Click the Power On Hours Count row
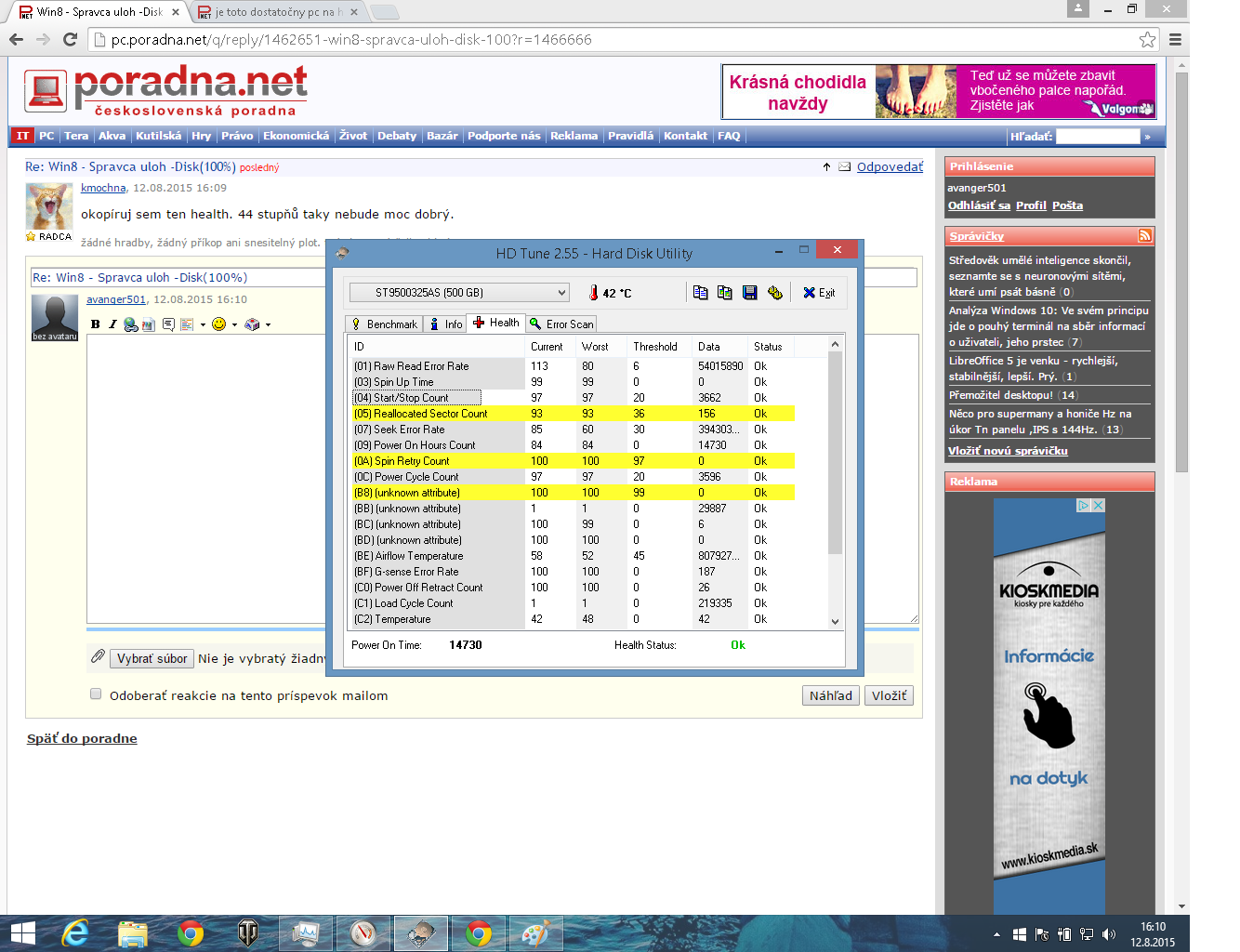 [x=573, y=445]
